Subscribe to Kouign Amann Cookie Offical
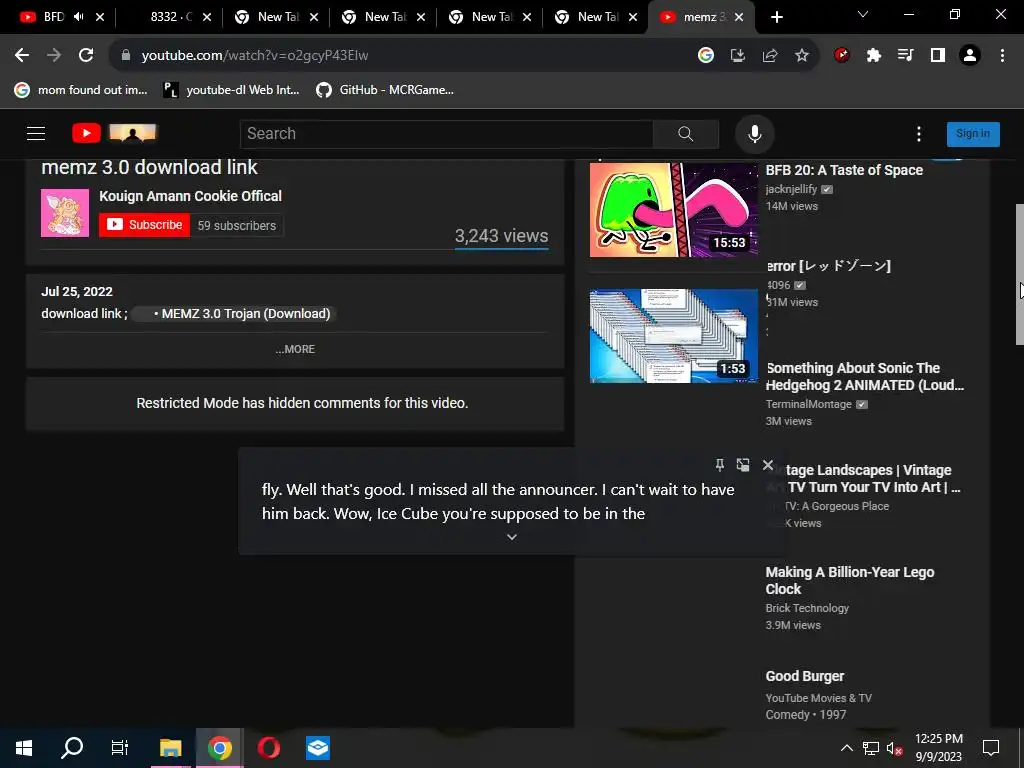 coord(144,225)
